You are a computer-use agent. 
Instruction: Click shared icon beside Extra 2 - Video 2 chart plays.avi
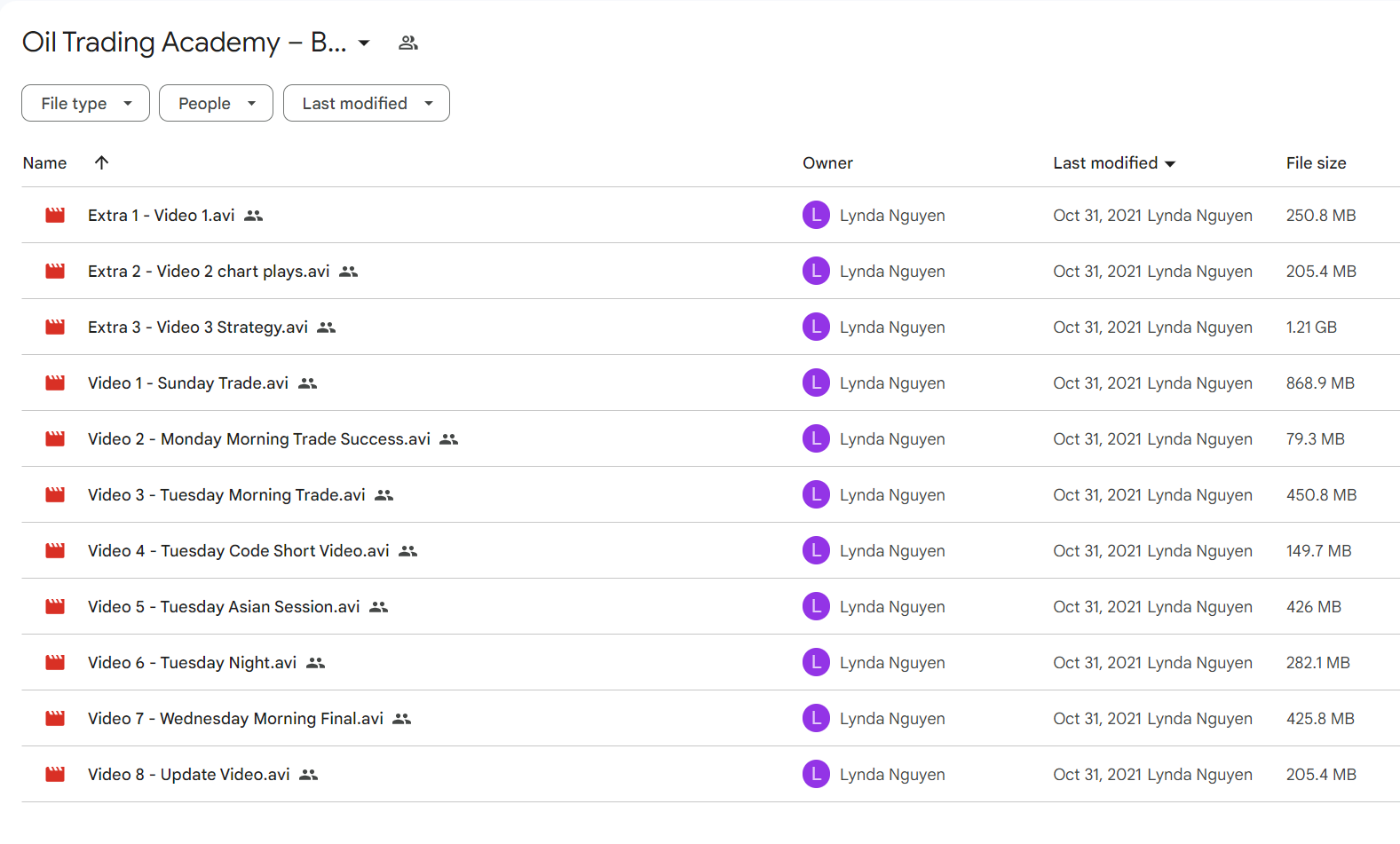(x=349, y=272)
